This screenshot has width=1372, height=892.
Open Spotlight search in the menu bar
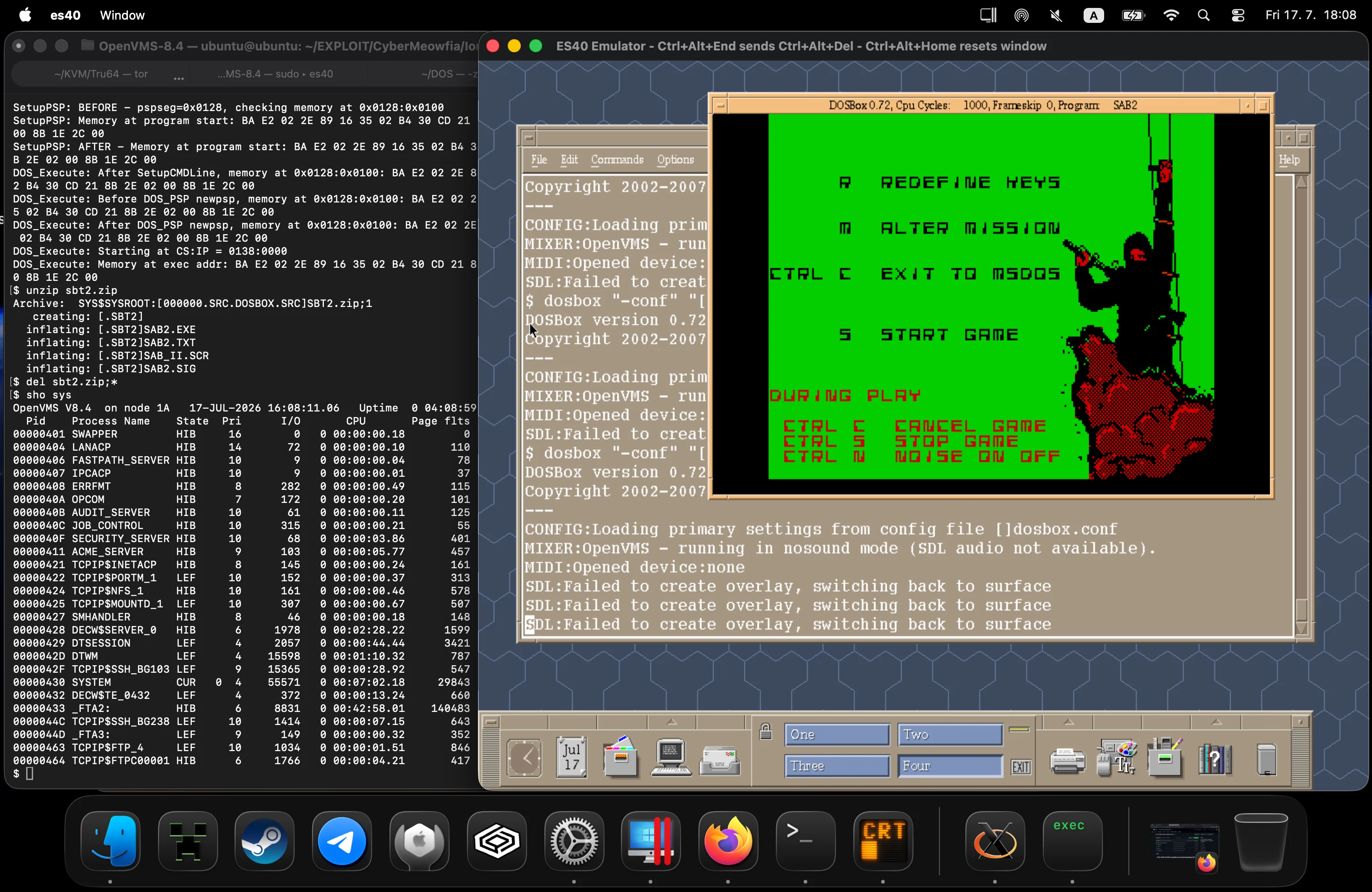click(1203, 15)
